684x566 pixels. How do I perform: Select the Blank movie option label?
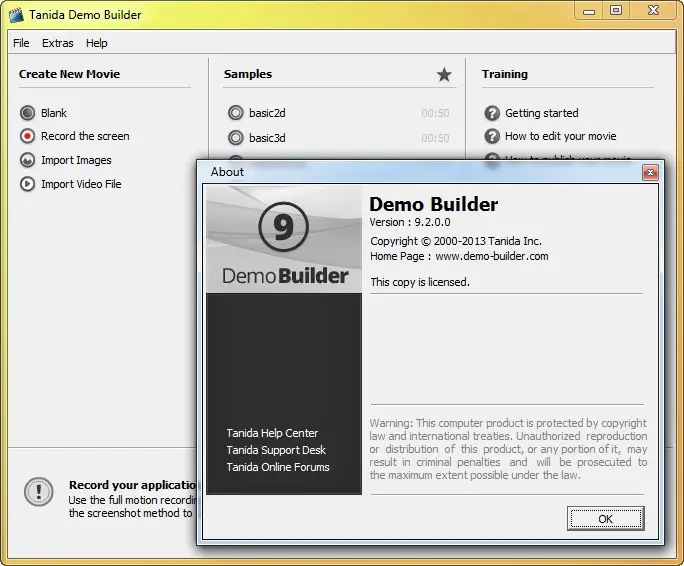54,113
